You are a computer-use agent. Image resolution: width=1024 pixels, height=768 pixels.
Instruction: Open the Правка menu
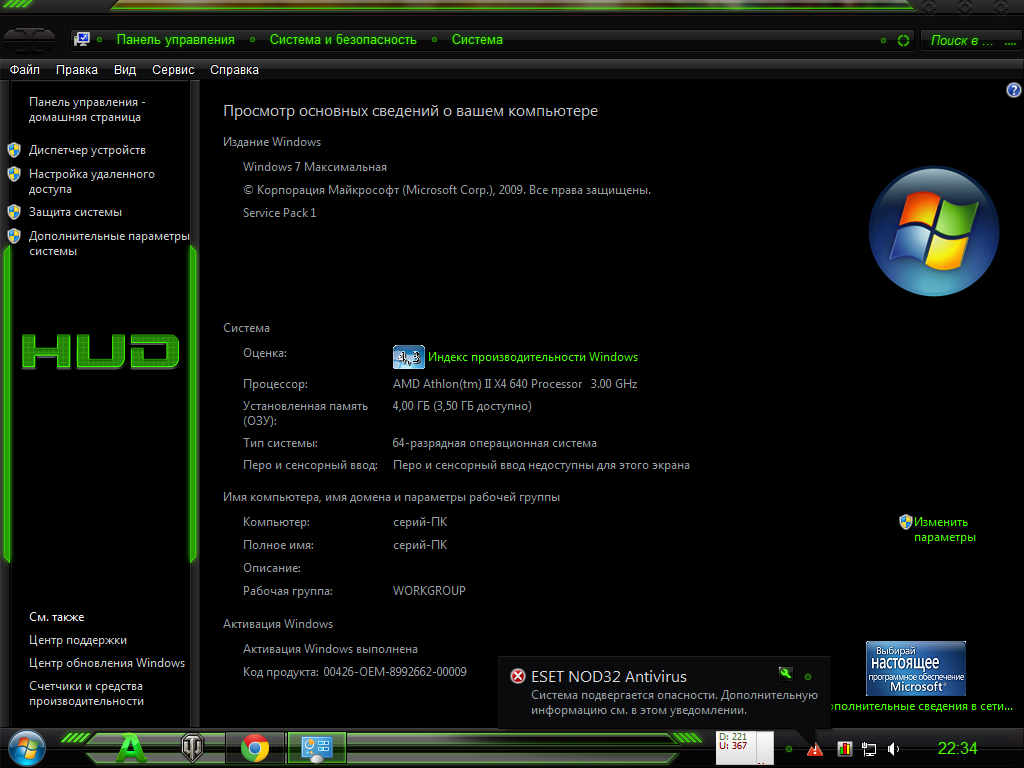pyautogui.click(x=76, y=70)
